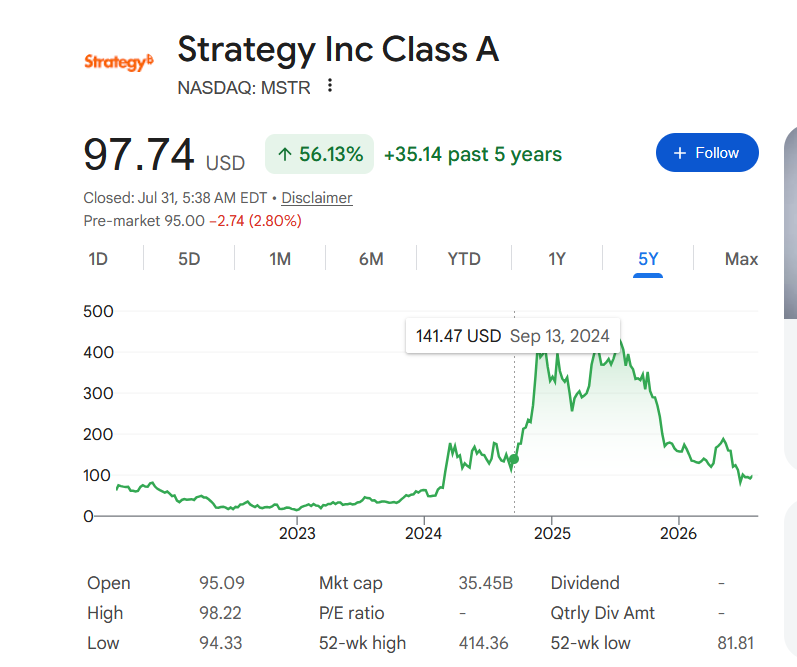Switch chart to 6M range
Viewport: 797px width, 667px height.
pos(371,259)
